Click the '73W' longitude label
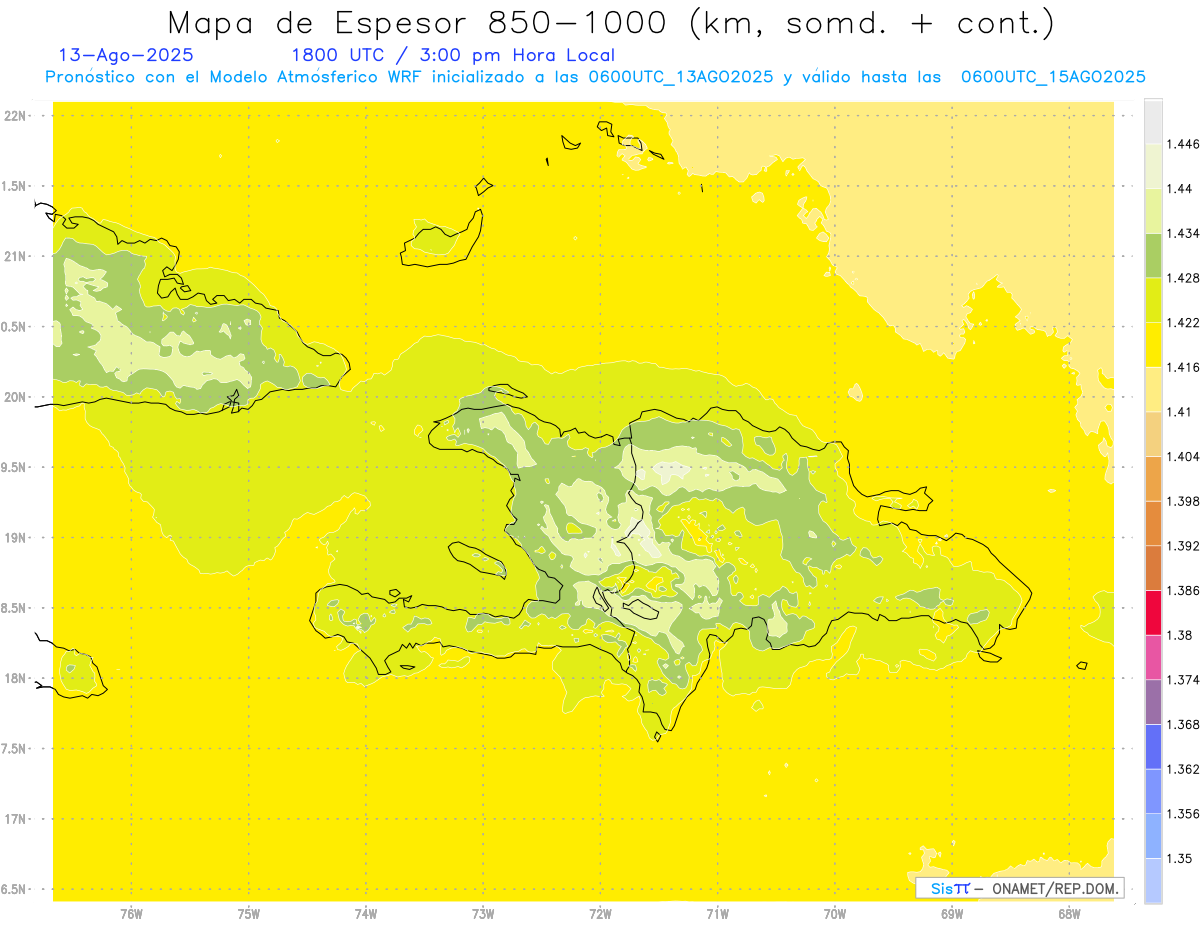This screenshot has height=927, width=1200. coord(483,914)
